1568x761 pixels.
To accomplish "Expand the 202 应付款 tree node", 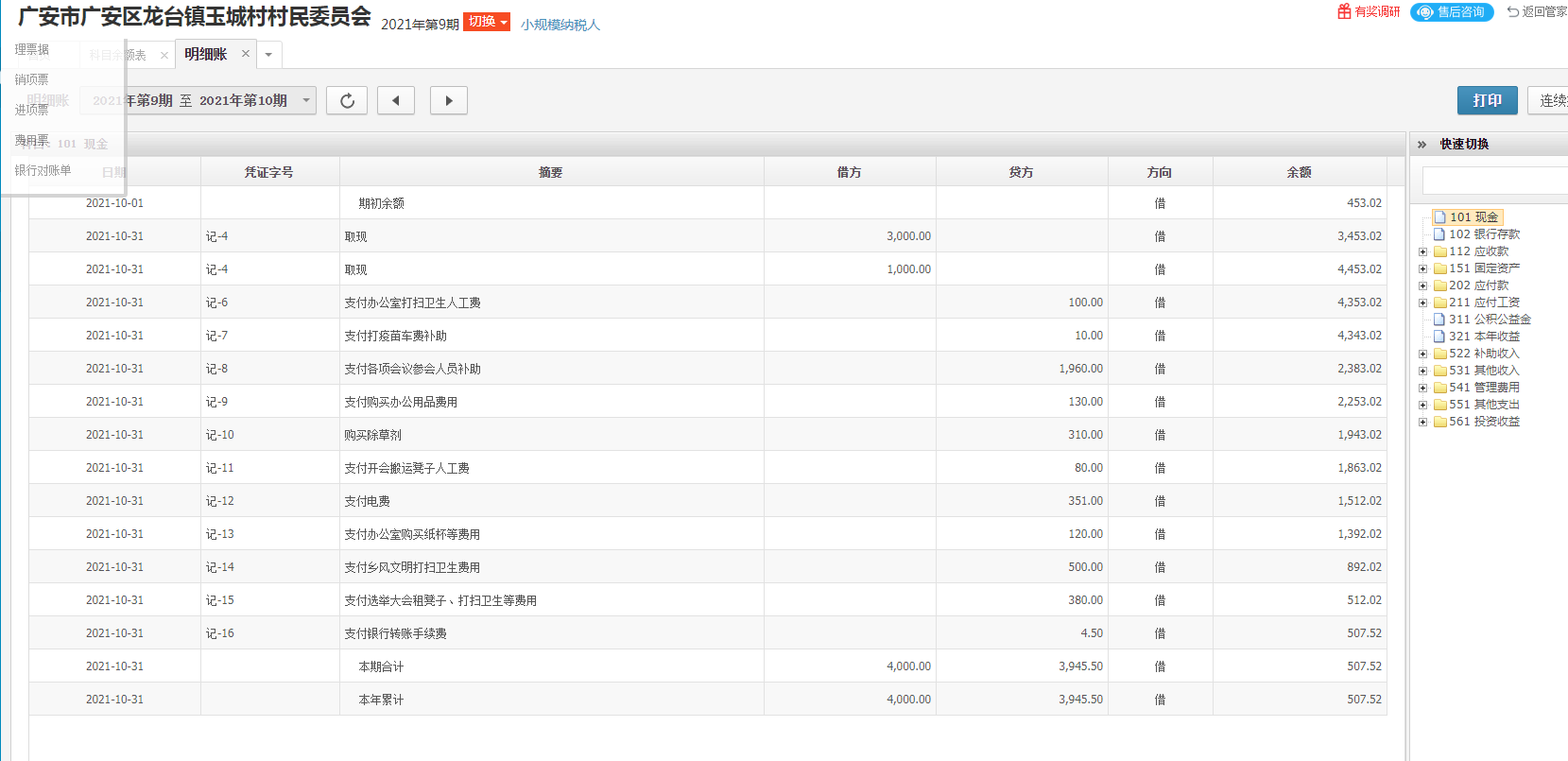I will [x=1422, y=285].
